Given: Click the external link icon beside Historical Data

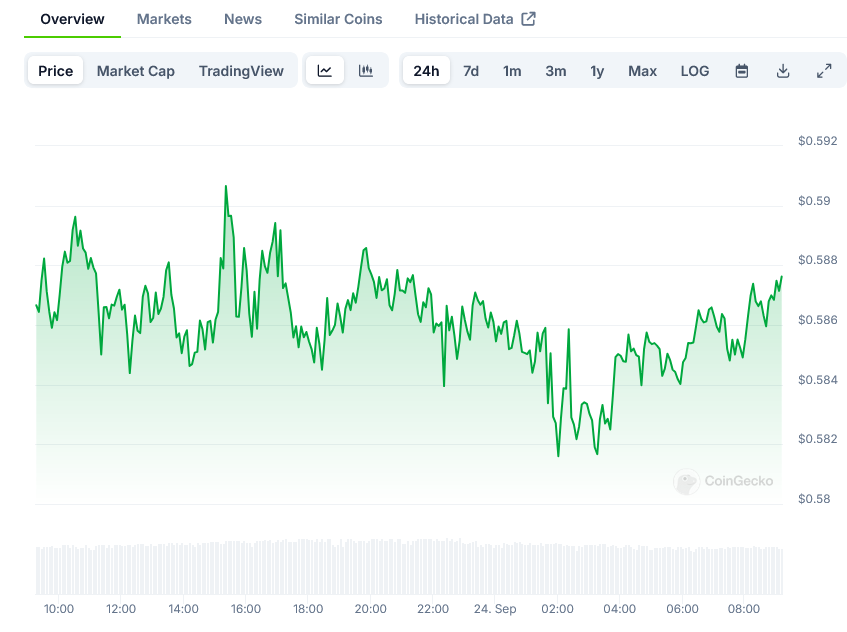Looking at the screenshot, I should (x=529, y=19).
